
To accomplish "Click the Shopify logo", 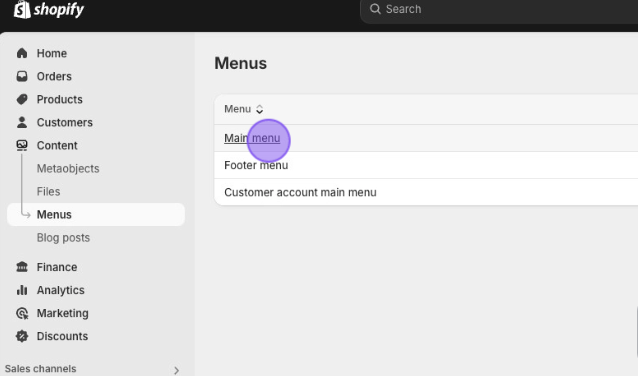I will [x=48, y=9].
